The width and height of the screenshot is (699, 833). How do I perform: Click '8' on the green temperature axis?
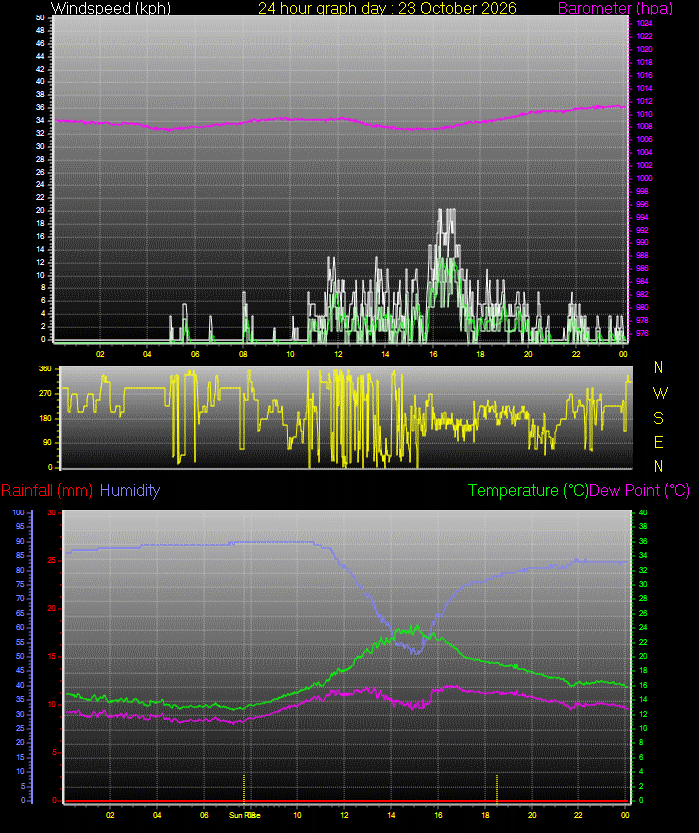point(641,743)
